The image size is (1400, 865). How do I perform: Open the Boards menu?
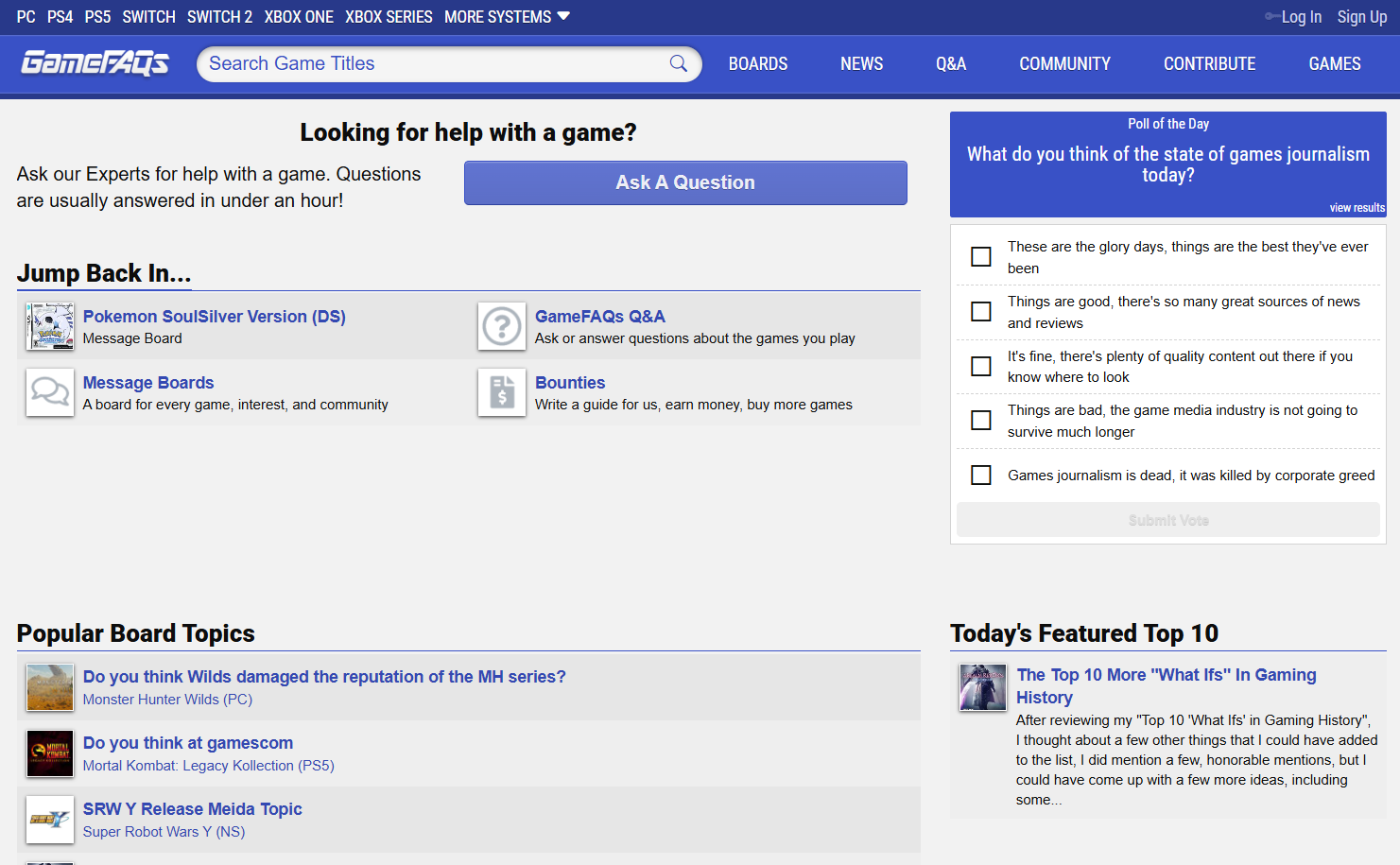[x=758, y=64]
